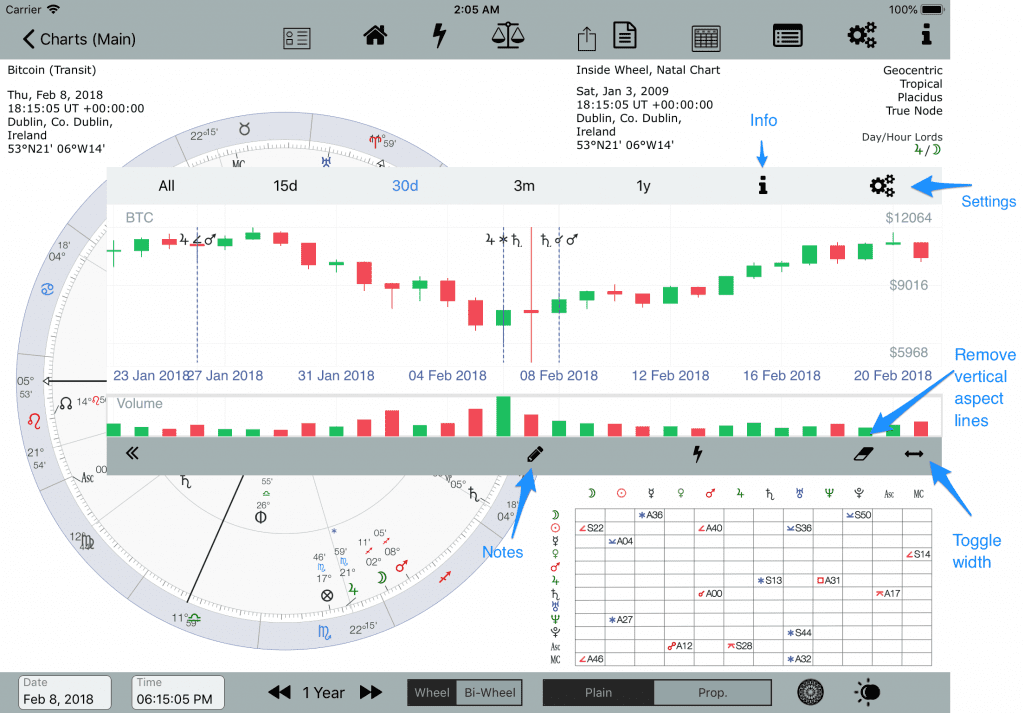
Task: Toggle the sun brightness theme icon
Action: point(868,692)
